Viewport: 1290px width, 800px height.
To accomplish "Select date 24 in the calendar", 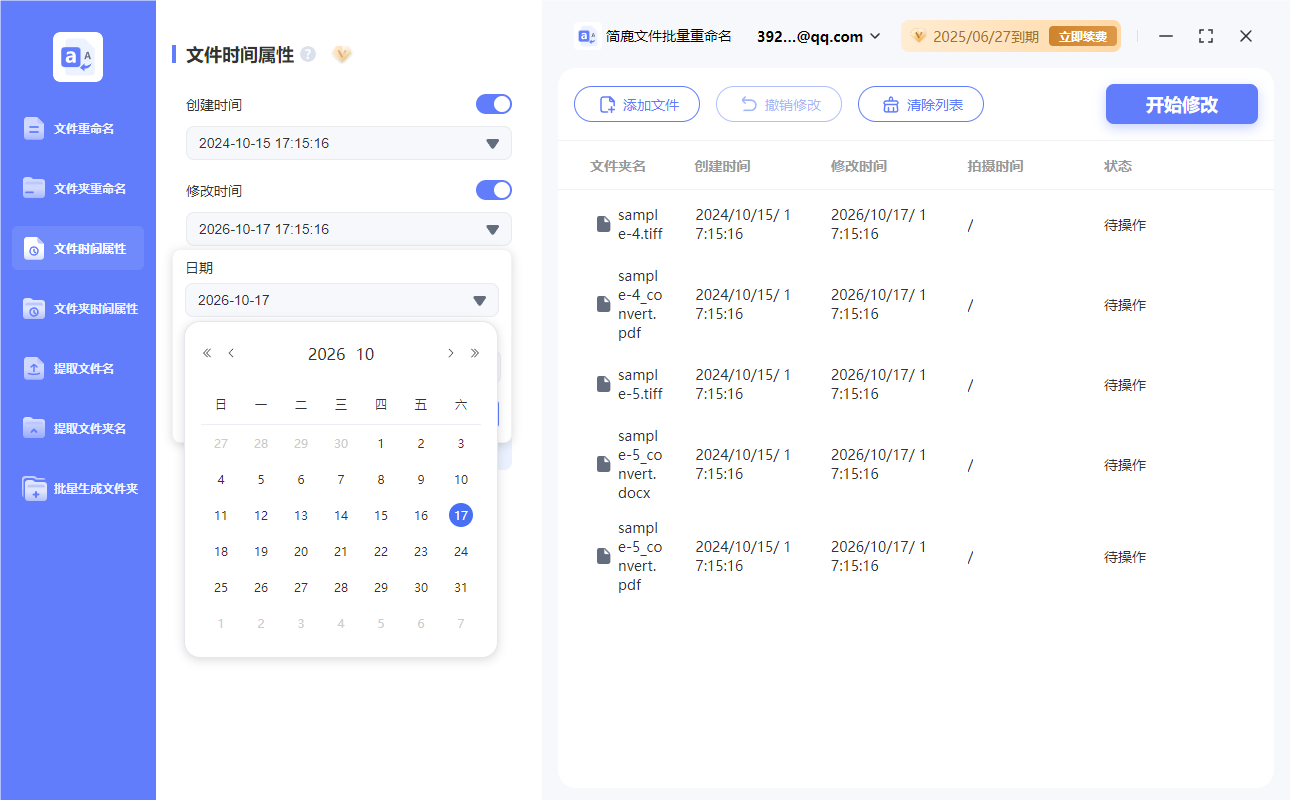I will pyautogui.click(x=460, y=551).
